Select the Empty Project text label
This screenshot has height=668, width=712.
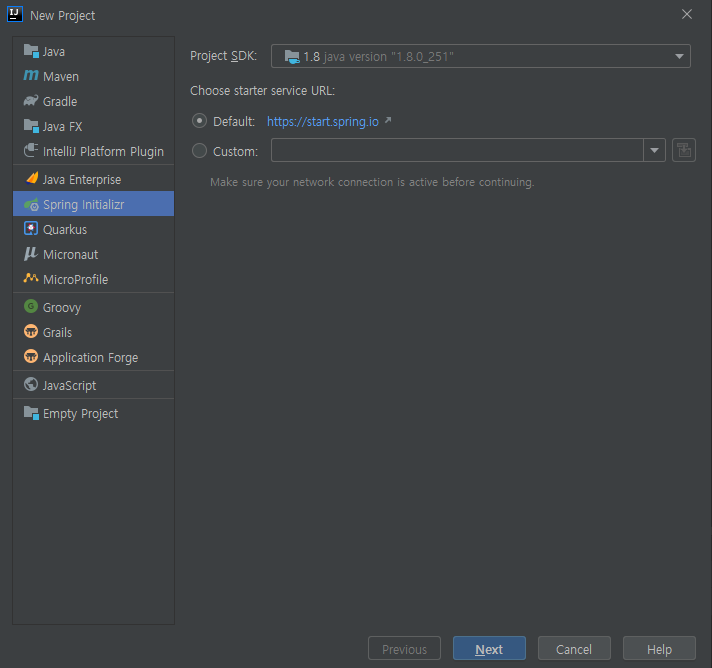(80, 414)
